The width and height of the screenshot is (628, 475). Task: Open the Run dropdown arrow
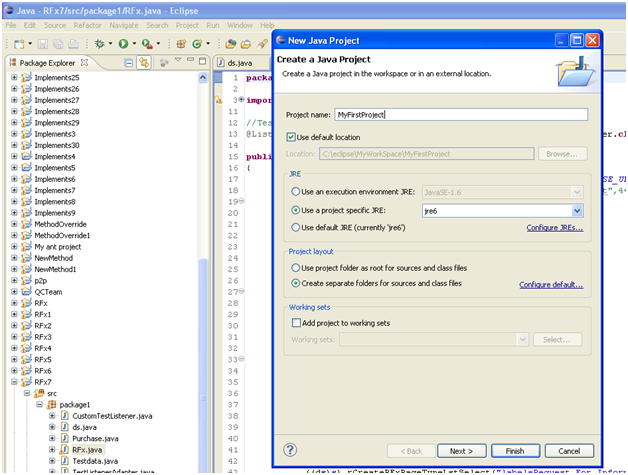coord(134,44)
